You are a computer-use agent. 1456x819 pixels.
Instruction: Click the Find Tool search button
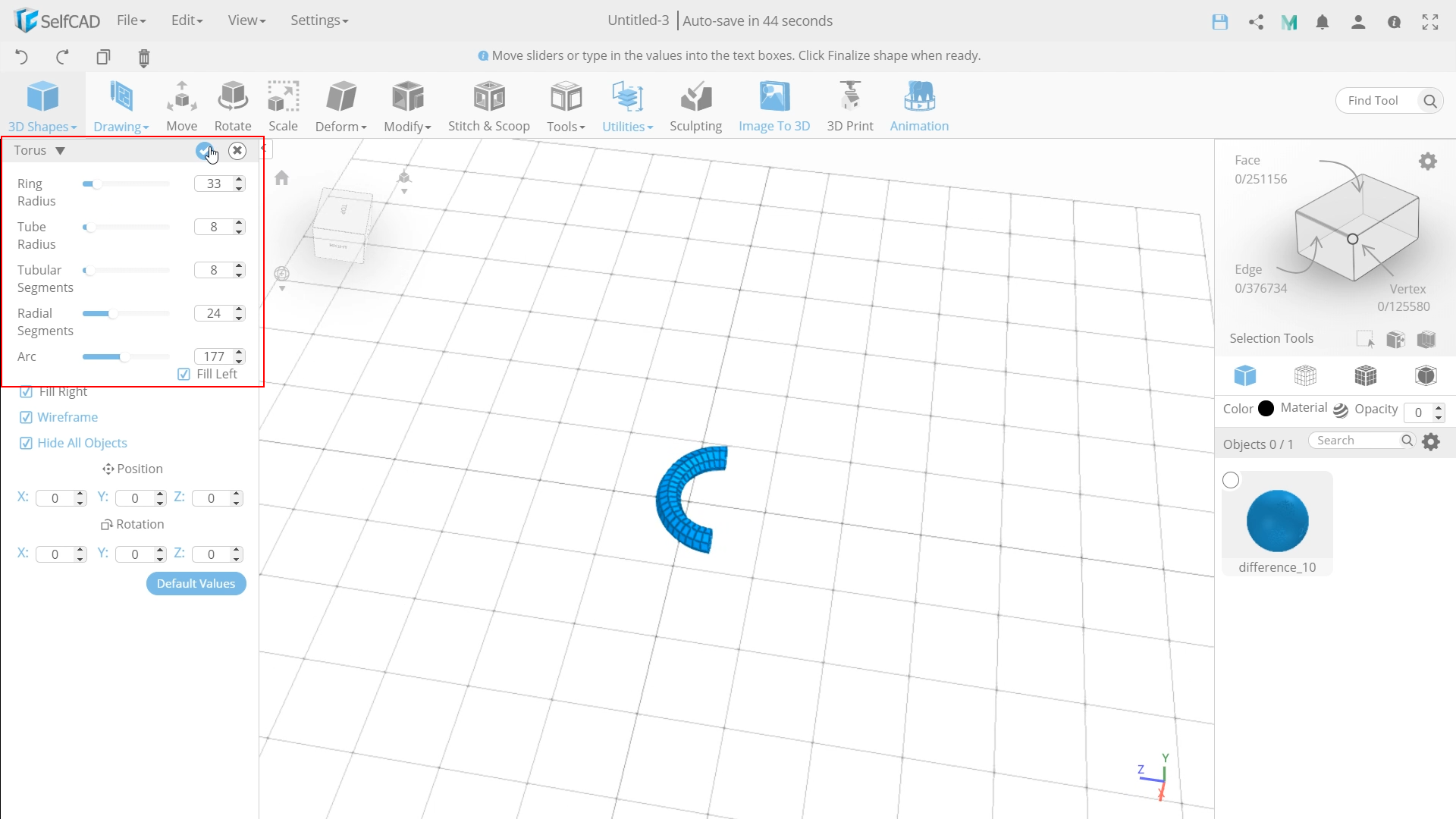[1429, 100]
